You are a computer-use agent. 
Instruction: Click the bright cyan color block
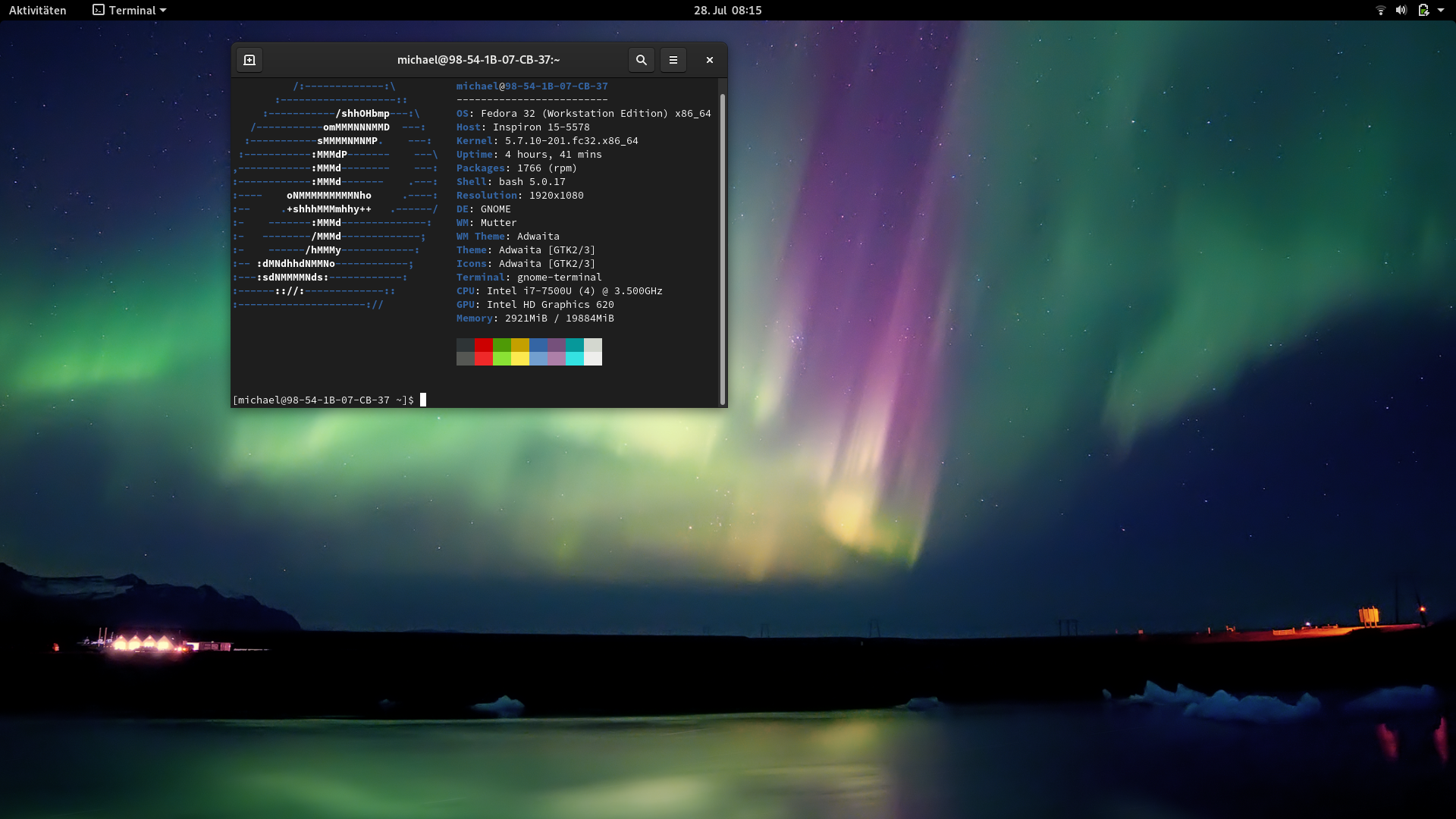(574, 359)
